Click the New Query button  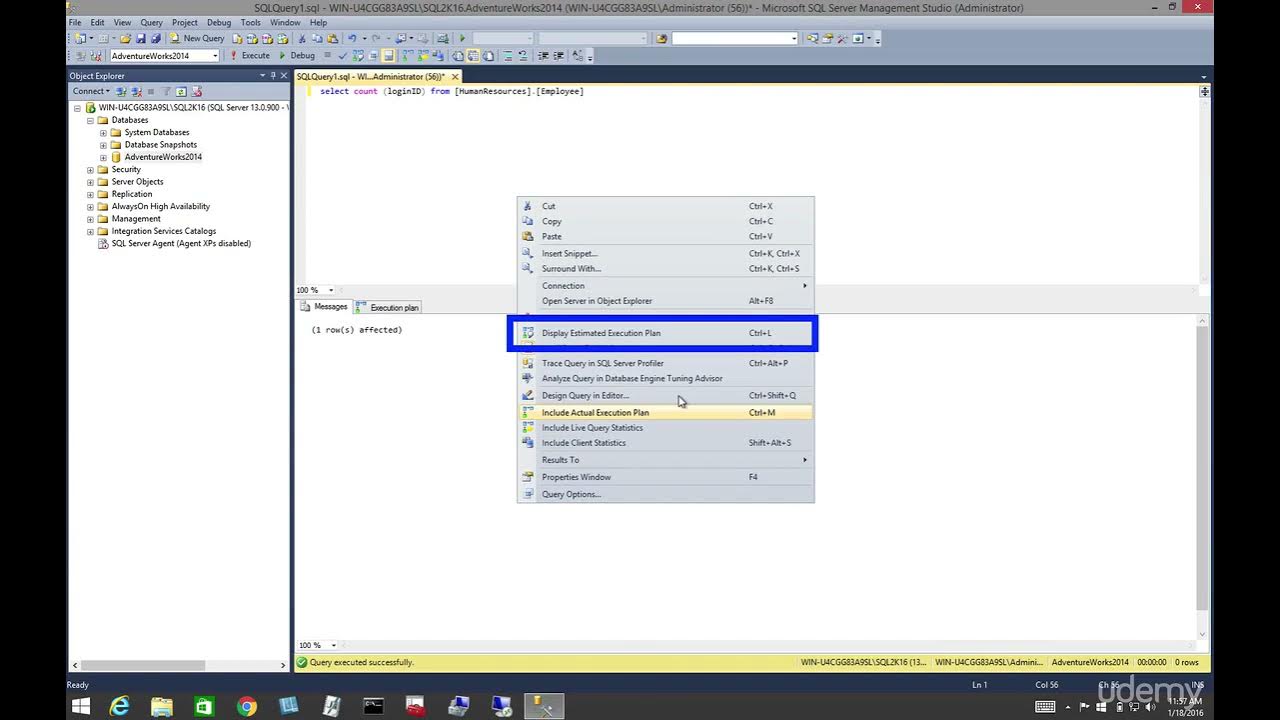196,38
